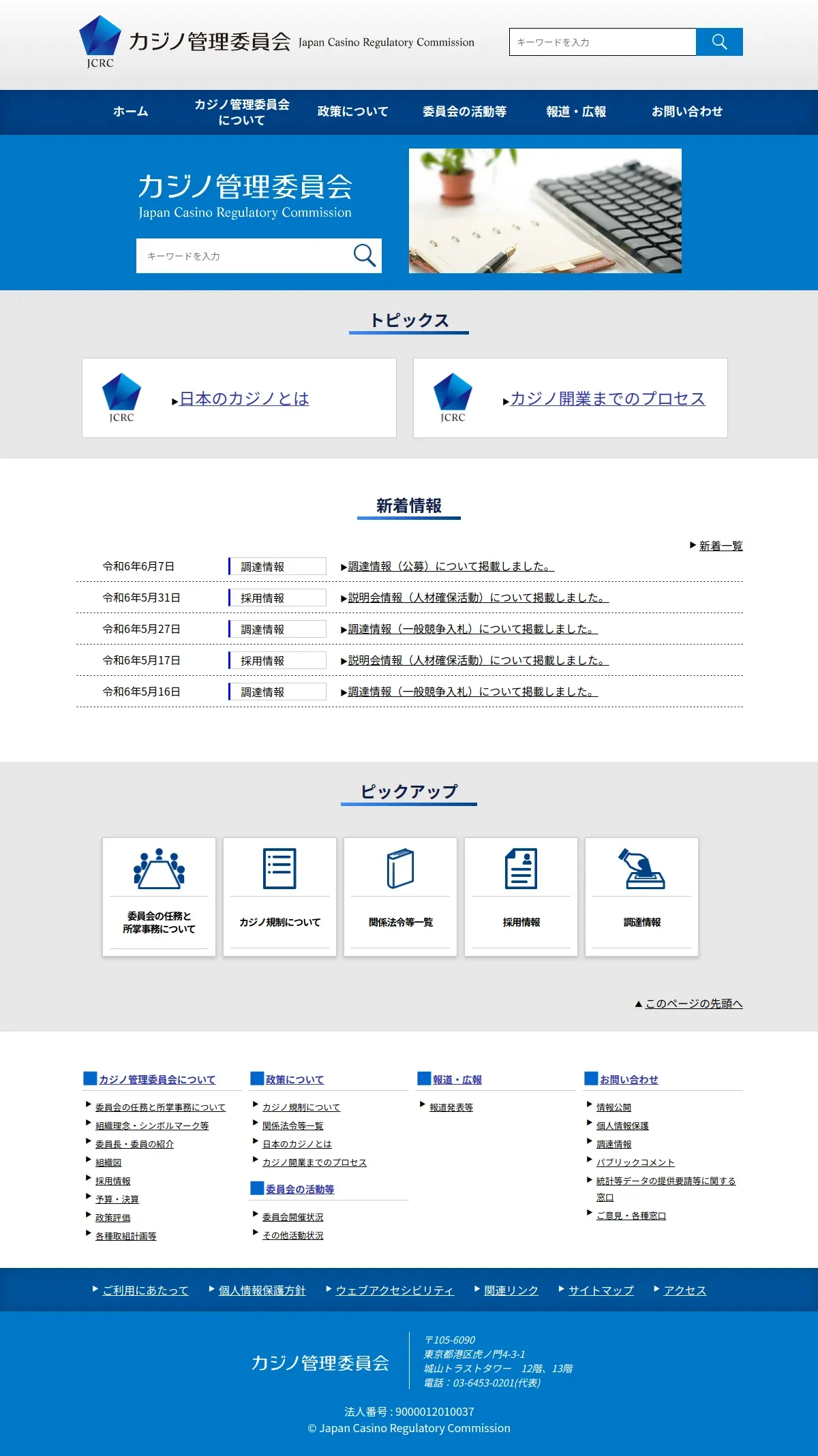Open footer link ご意見・各種窓口
This screenshot has width=818, height=1456.
pyautogui.click(x=631, y=1215)
